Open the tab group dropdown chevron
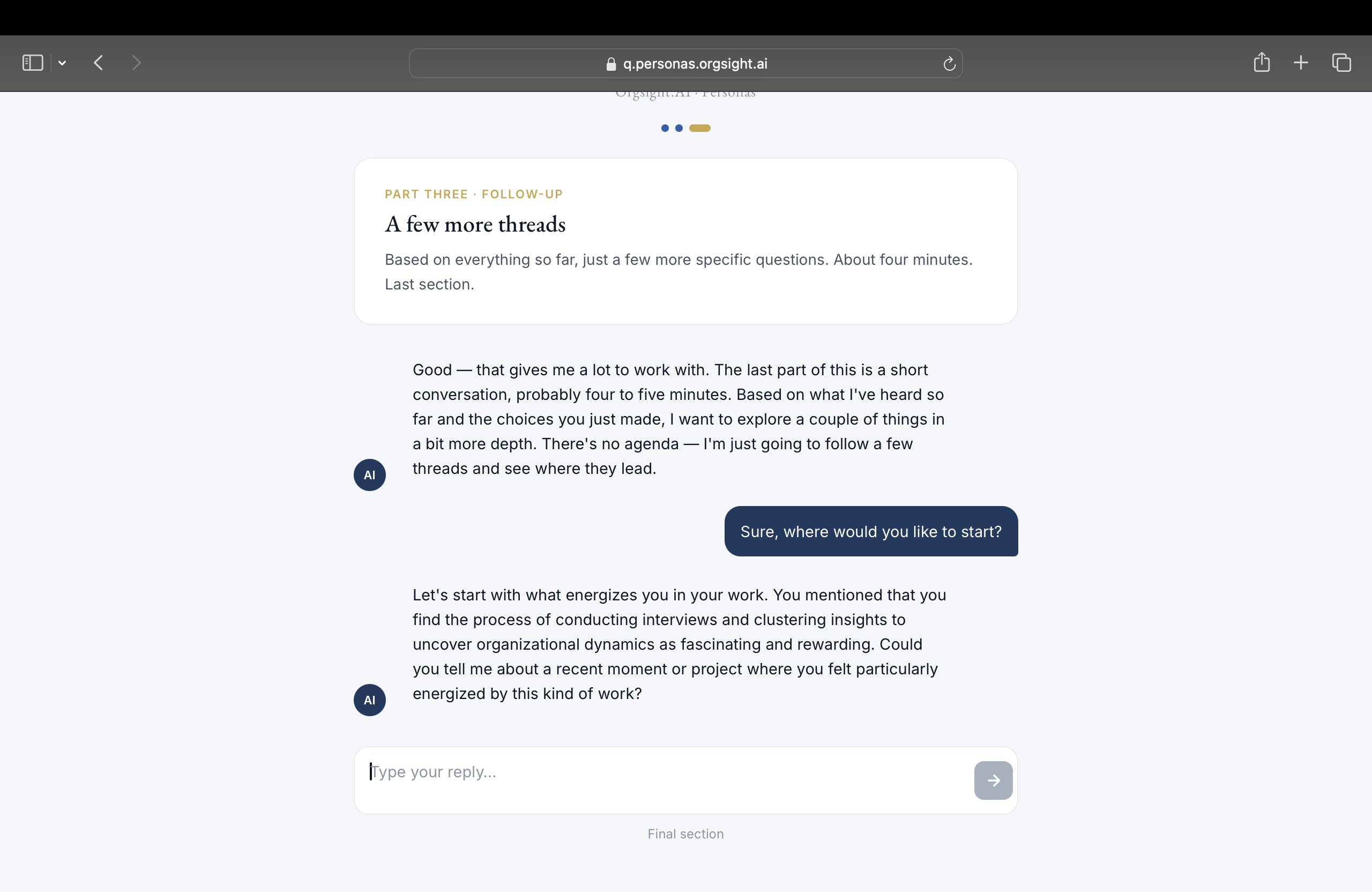 (62, 63)
